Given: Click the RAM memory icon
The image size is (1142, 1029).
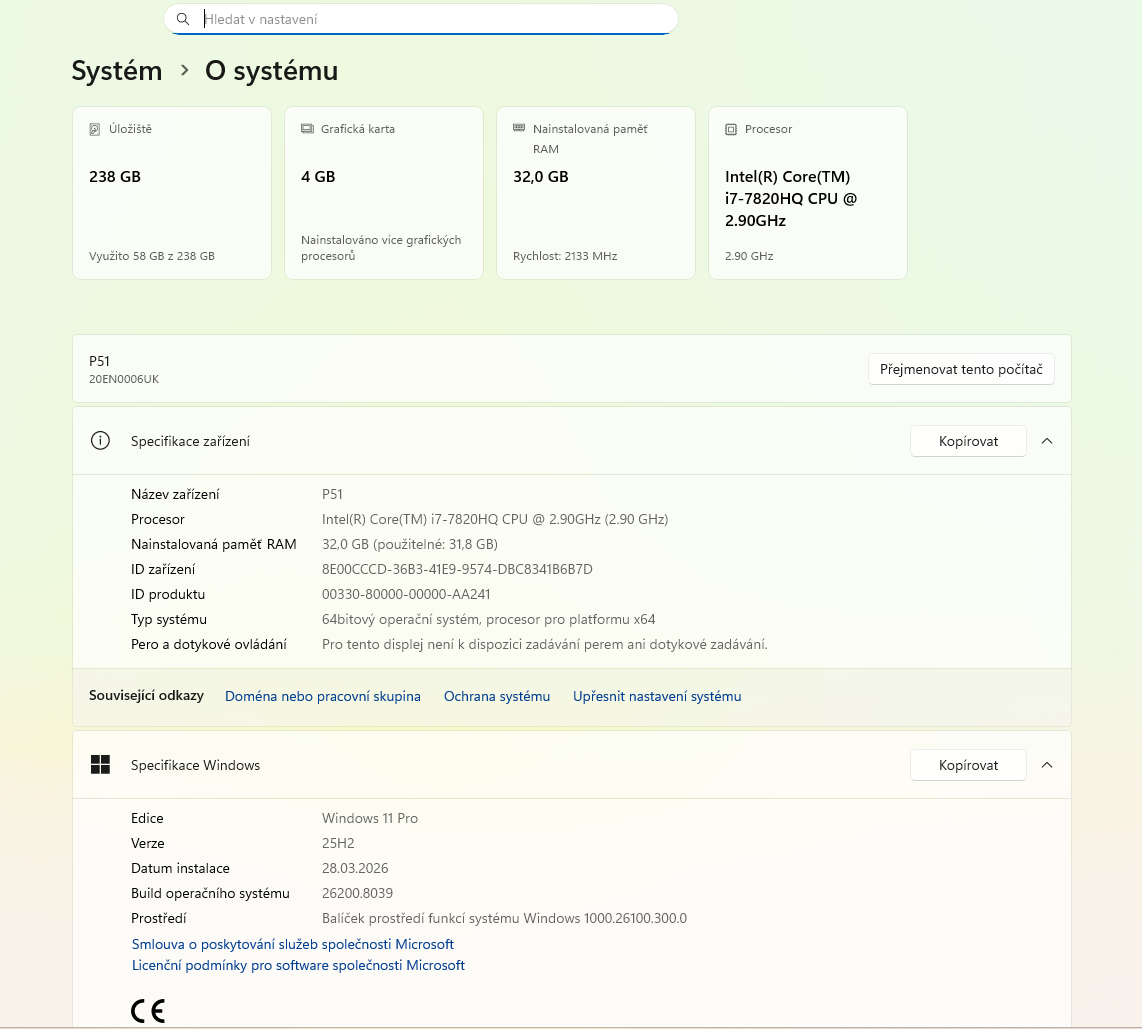Looking at the screenshot, I should point(519,128).
